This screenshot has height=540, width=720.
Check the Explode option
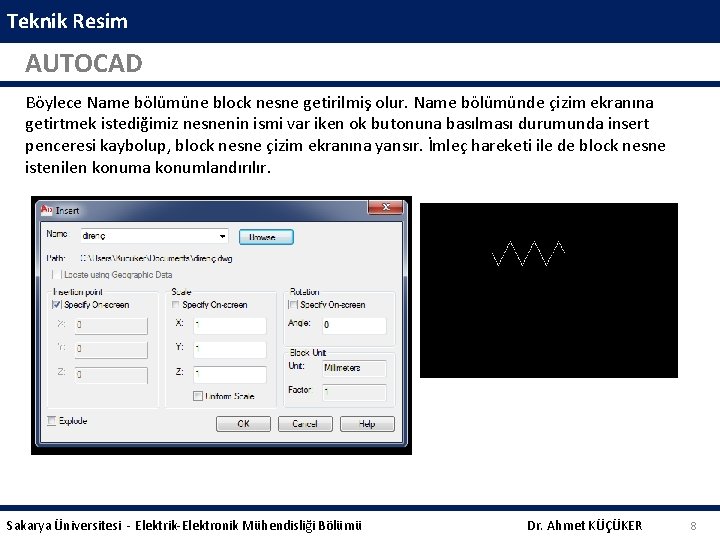(51, 421)
